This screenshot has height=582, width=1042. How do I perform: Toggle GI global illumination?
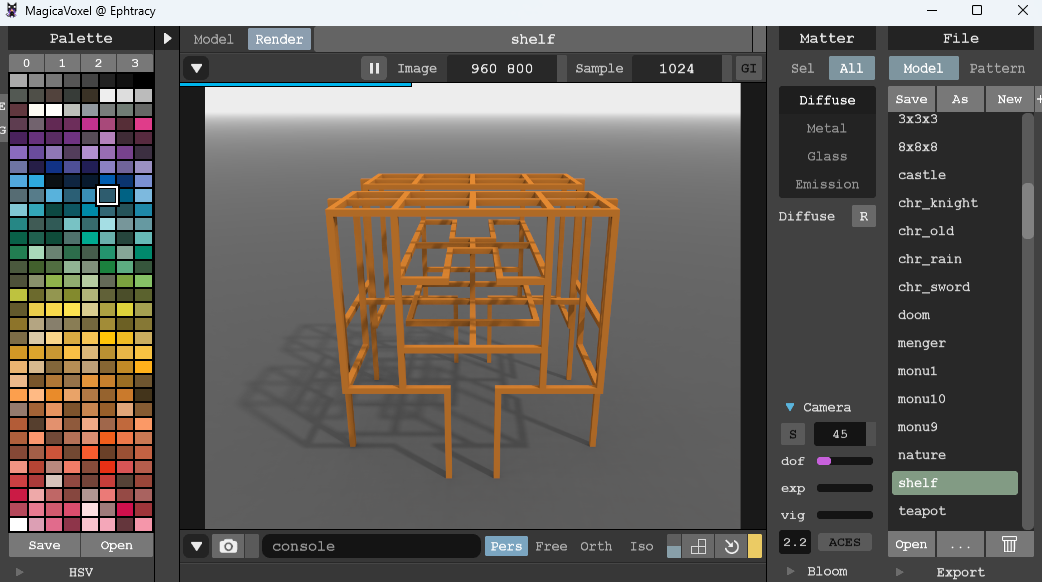(x=748, y=68)
